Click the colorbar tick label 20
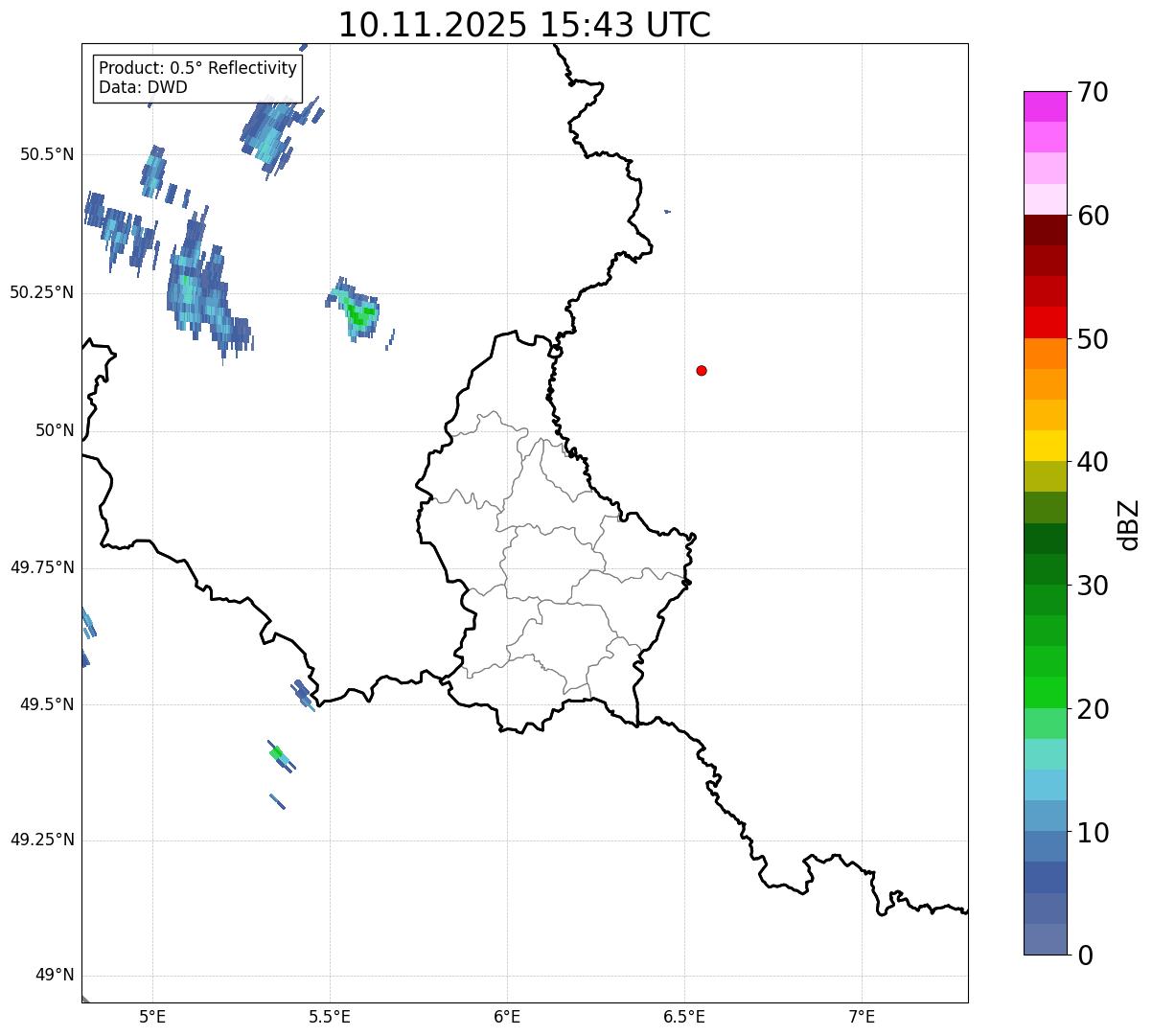The height and width of the screenshot is (1036, 1152). coord(1093,709)
